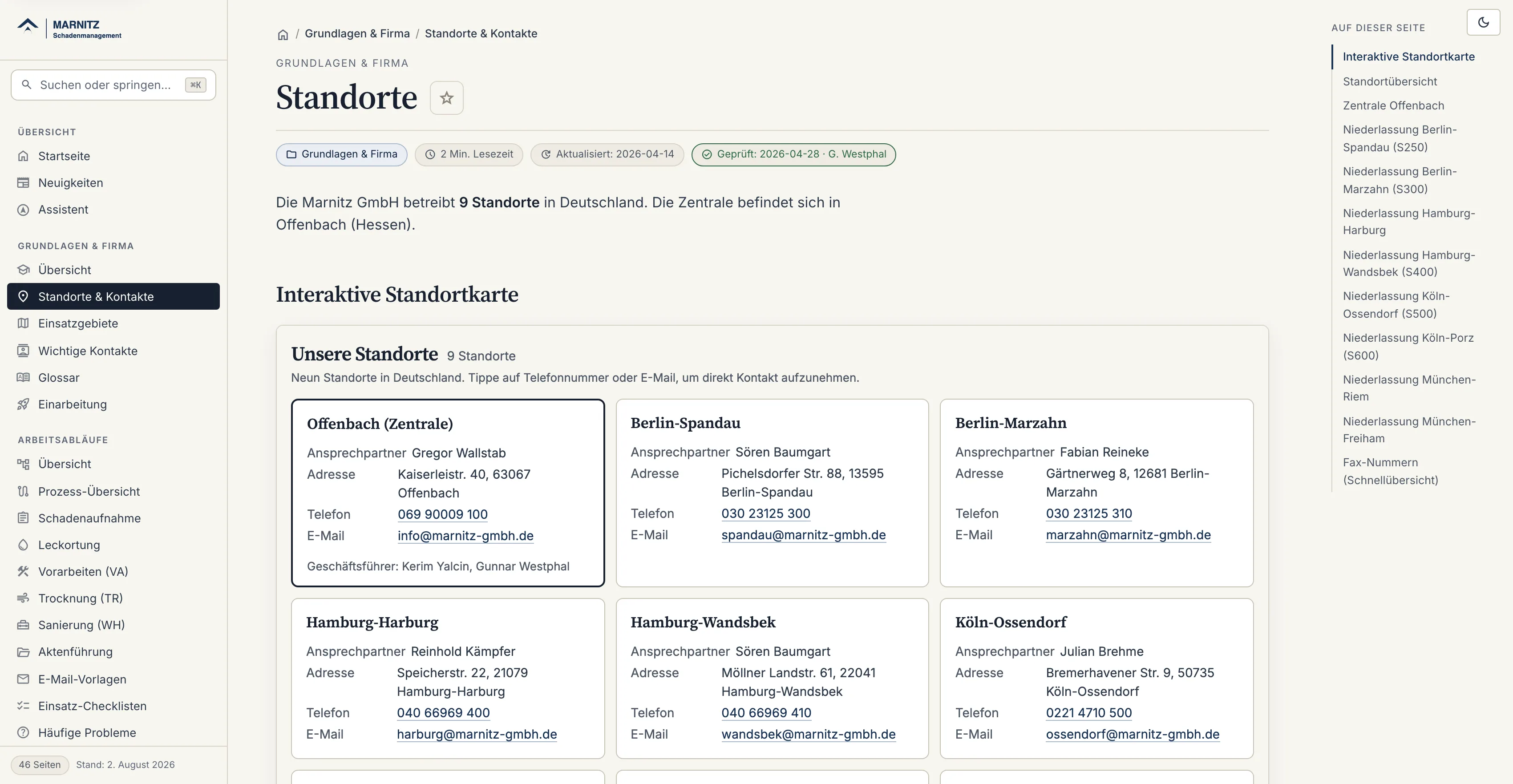Click the '46 Seiten' badge in footer

(39, 764)
